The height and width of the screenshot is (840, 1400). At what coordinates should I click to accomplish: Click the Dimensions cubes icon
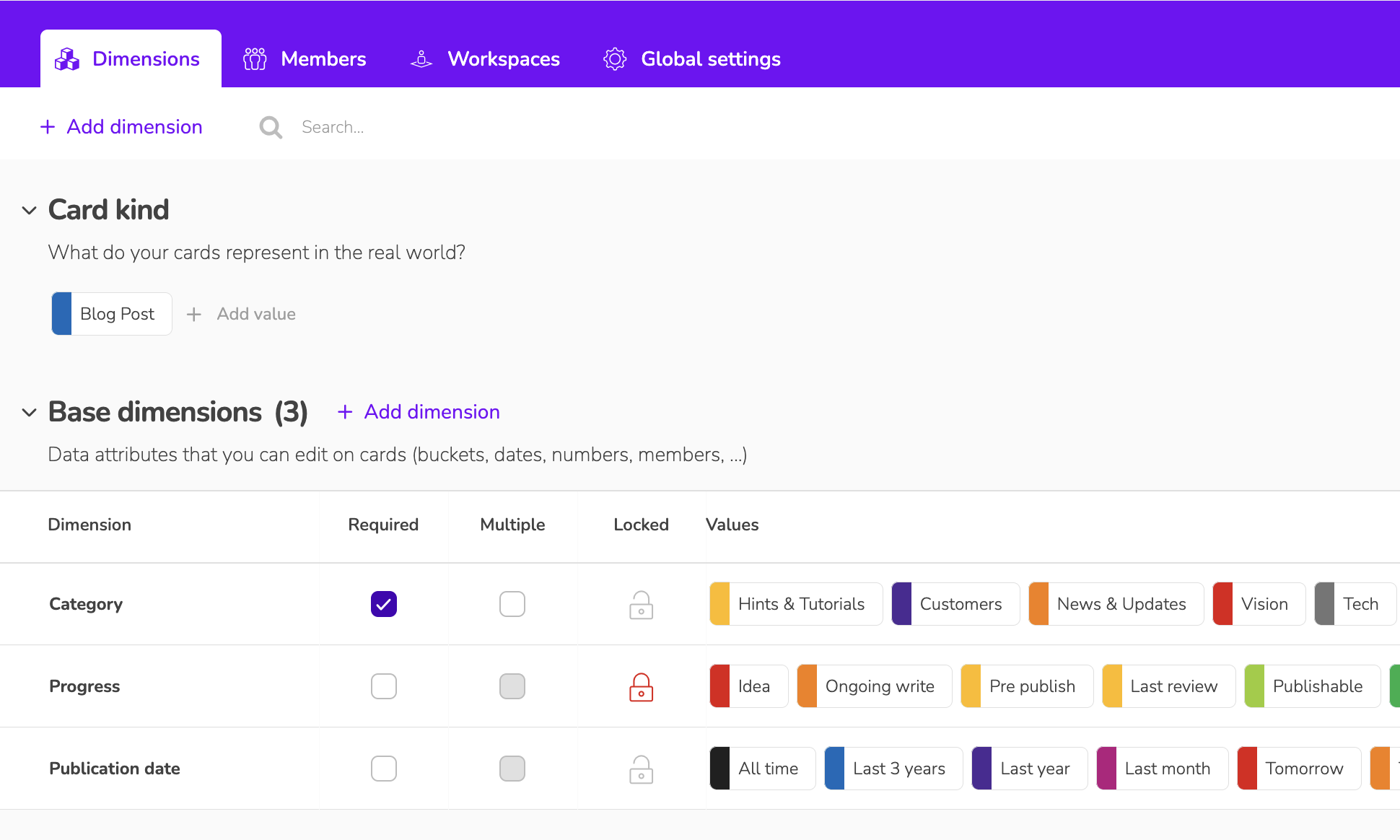(67, 59)
